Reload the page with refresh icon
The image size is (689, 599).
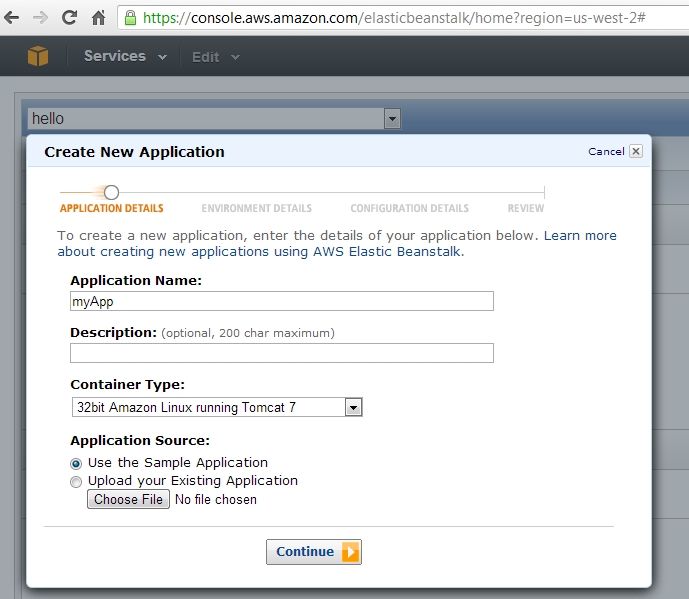[x=69, y=18]
